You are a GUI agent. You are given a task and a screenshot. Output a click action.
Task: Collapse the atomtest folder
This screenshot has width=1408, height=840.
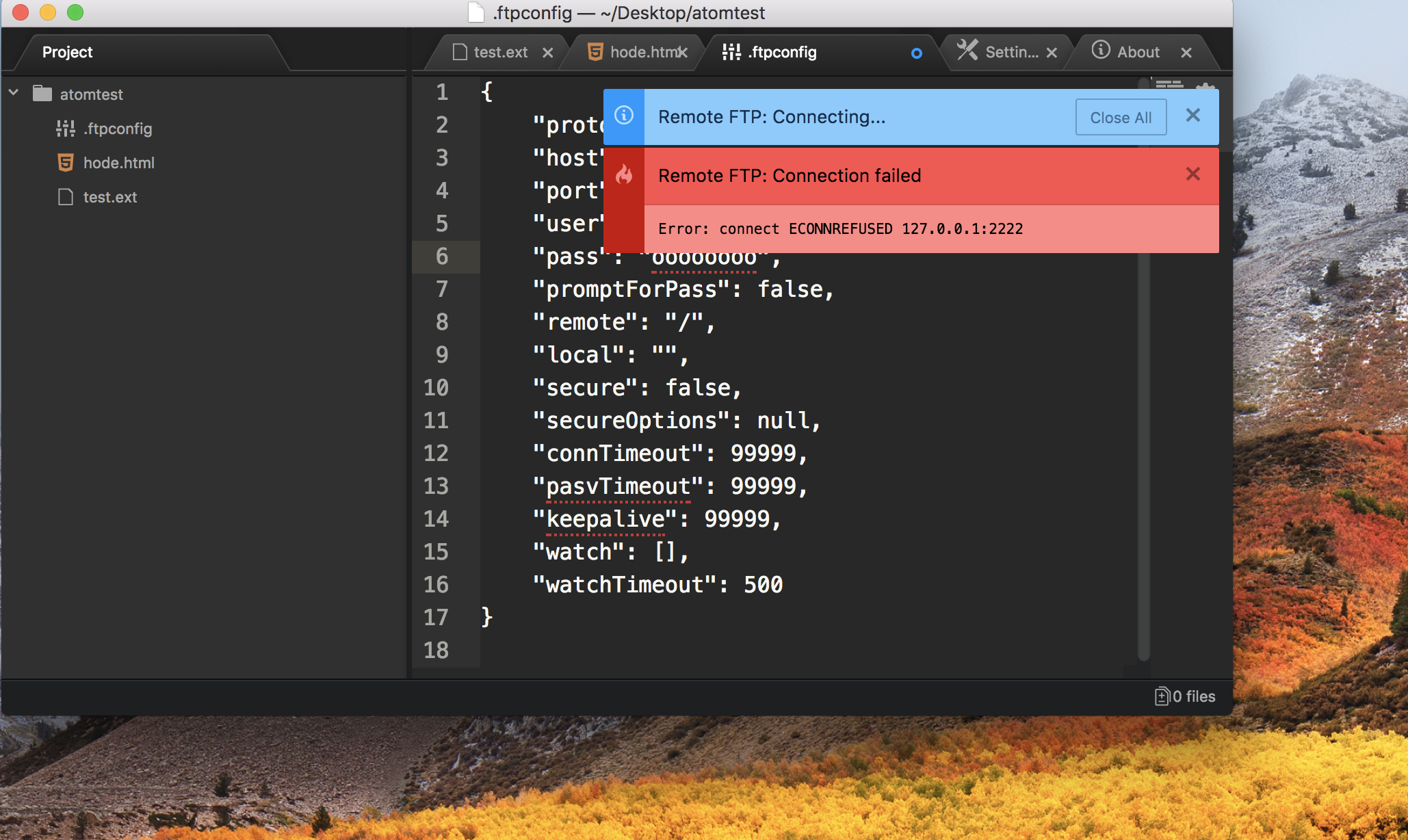tap(14, 93)
